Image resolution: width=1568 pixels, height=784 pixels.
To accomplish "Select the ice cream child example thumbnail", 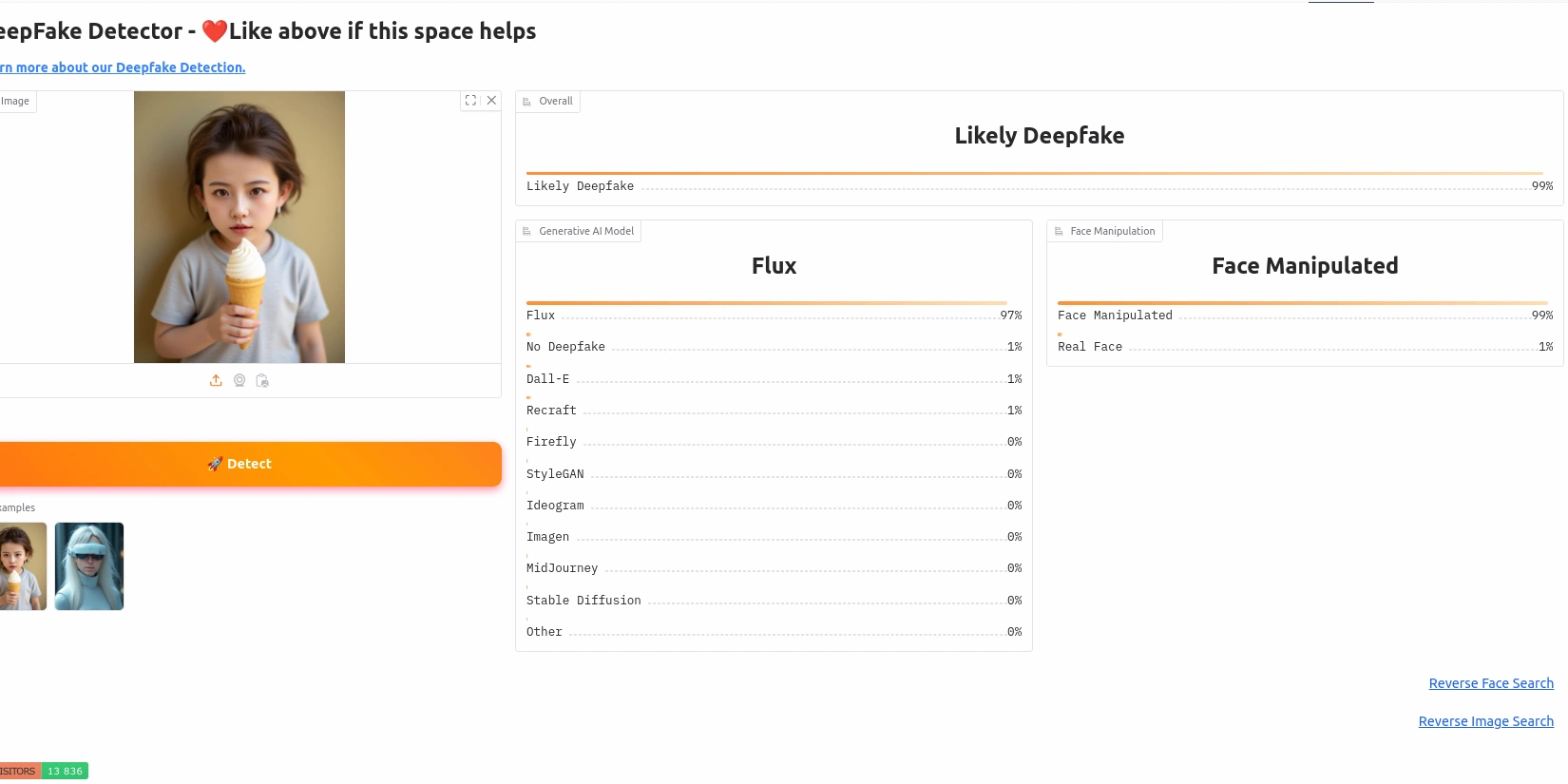I will point(21,566).
